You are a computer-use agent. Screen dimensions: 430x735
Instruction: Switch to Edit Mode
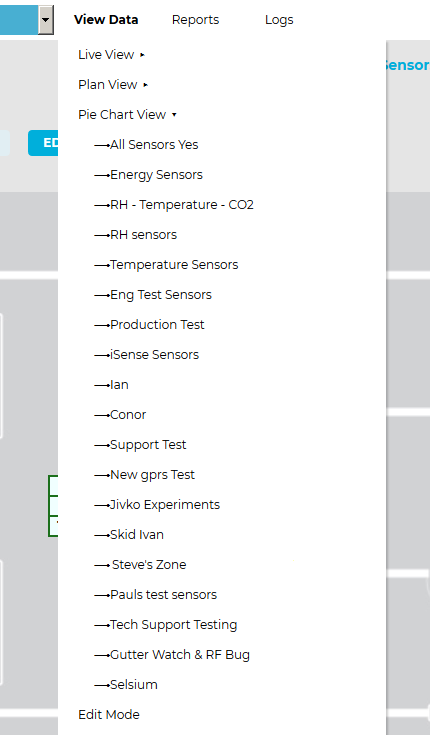109,715
